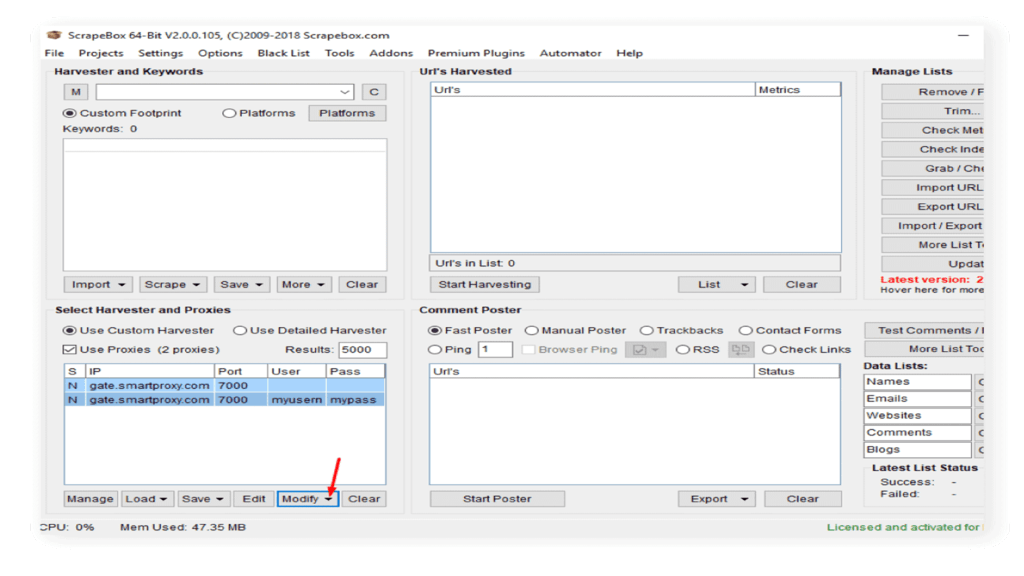This screenshot has height=576, width=1024.
Task: Click Start Poster button
Action: [497, 499]
